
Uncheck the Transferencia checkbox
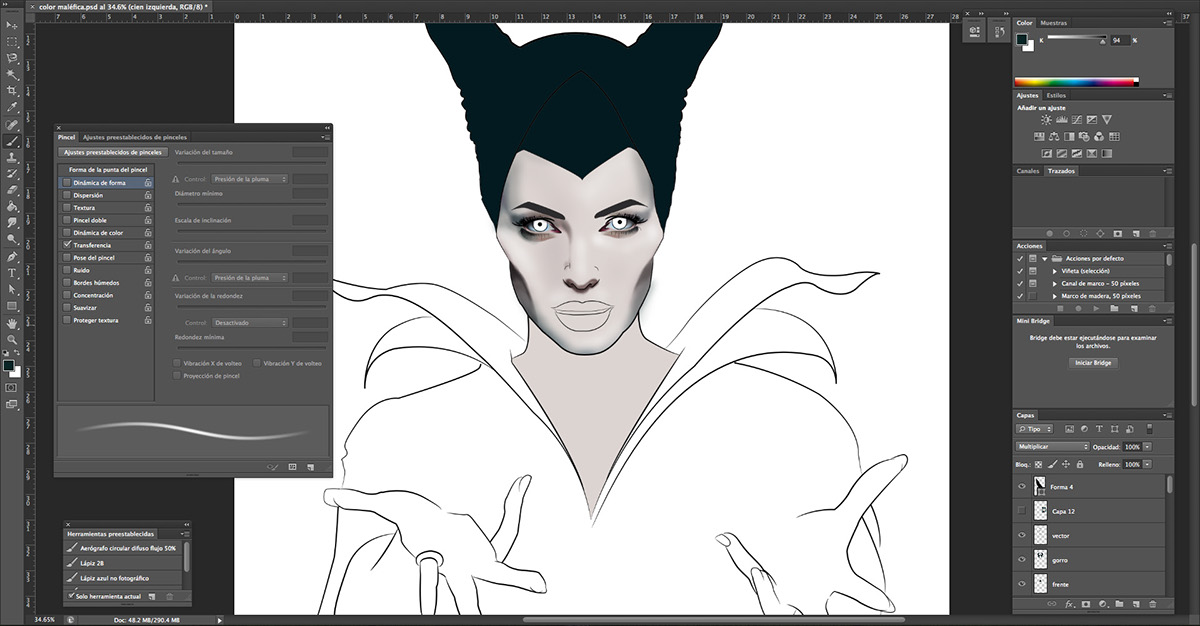[x=67, y=245]
